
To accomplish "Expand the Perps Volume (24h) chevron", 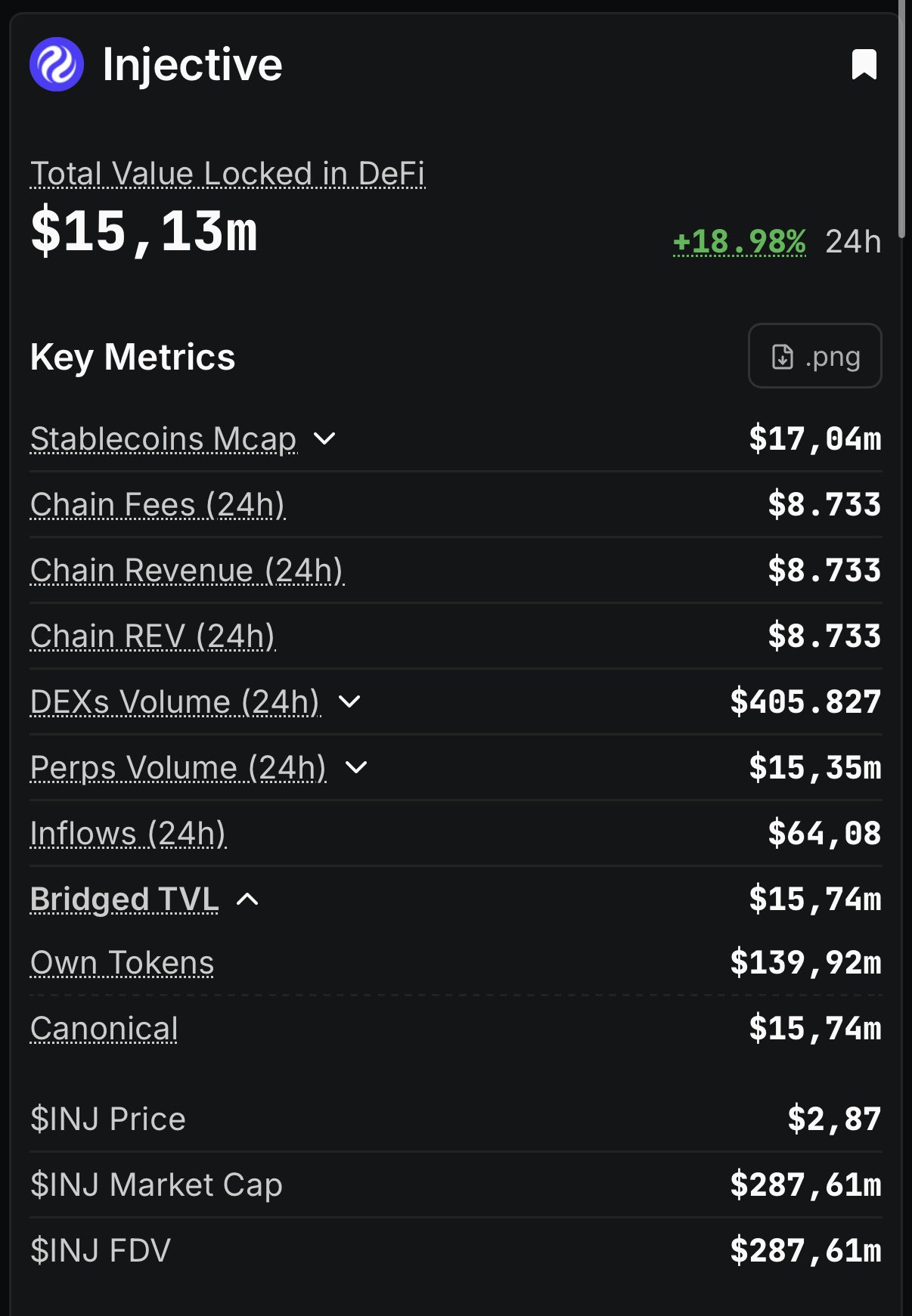I will (356, 767).
